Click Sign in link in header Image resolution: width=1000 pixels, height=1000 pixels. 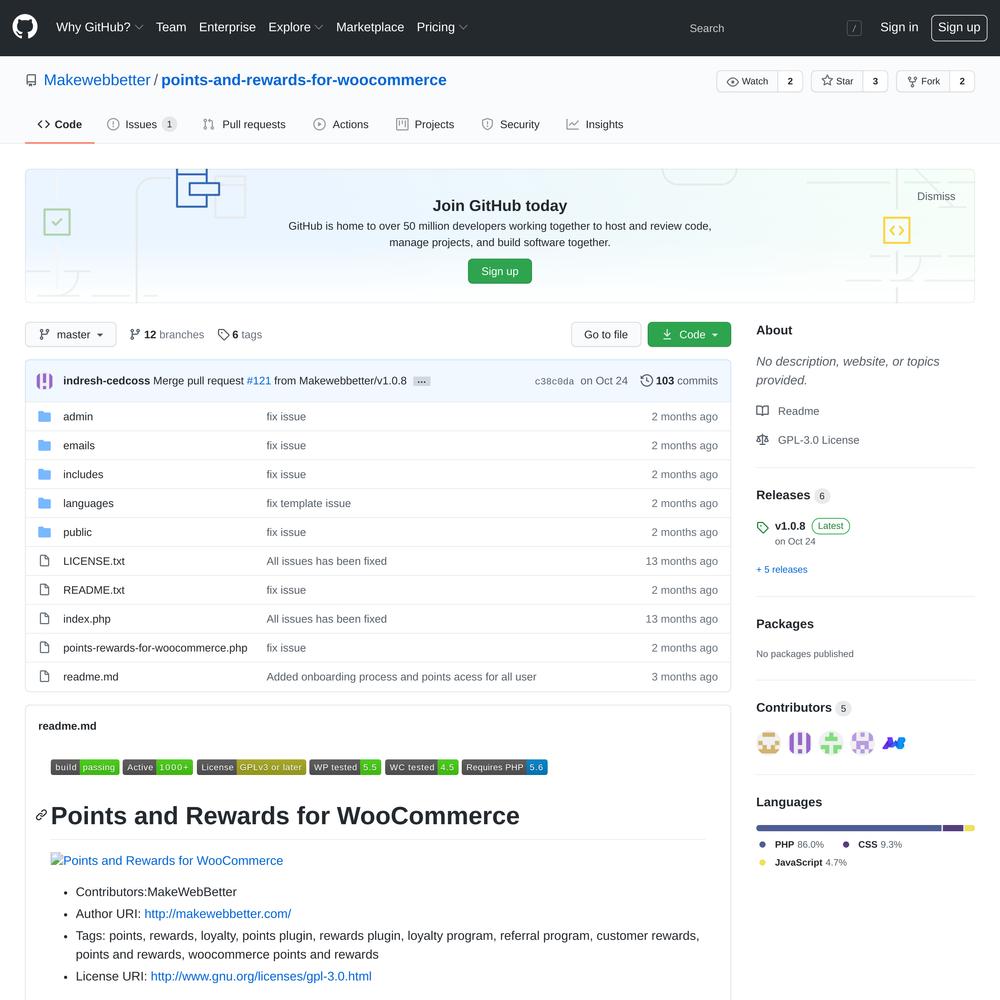899,27
